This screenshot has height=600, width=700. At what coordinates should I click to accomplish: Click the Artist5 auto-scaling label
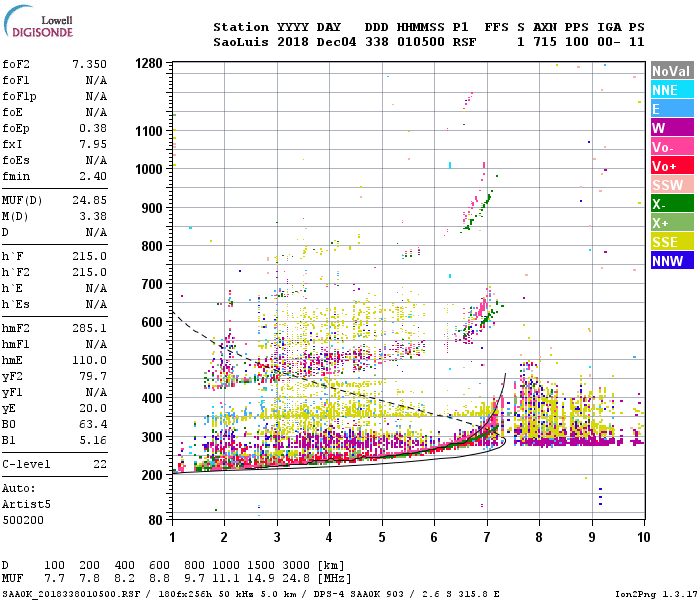(x=26, y=504)
